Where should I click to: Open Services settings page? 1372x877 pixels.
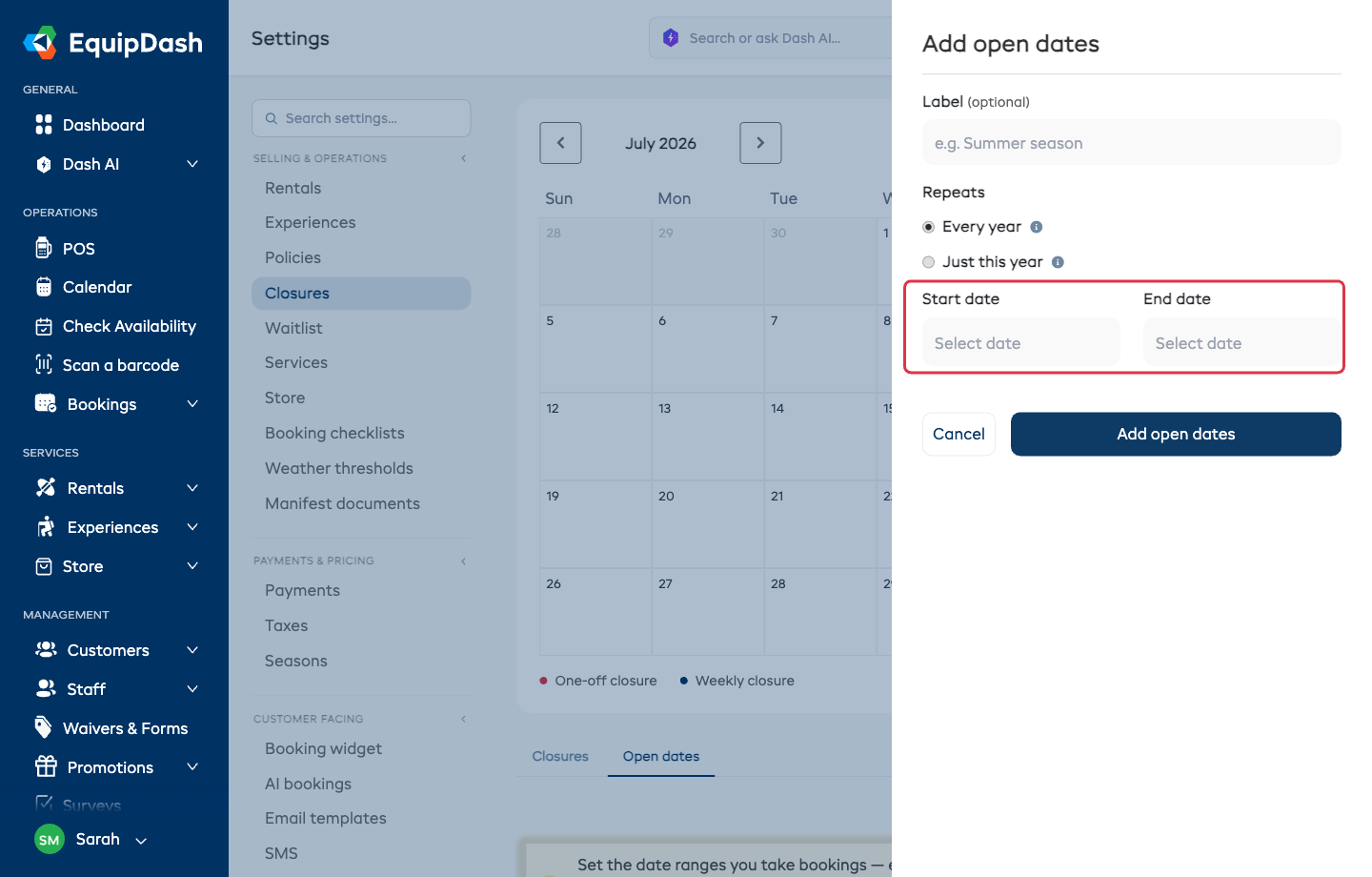[296, 362]
